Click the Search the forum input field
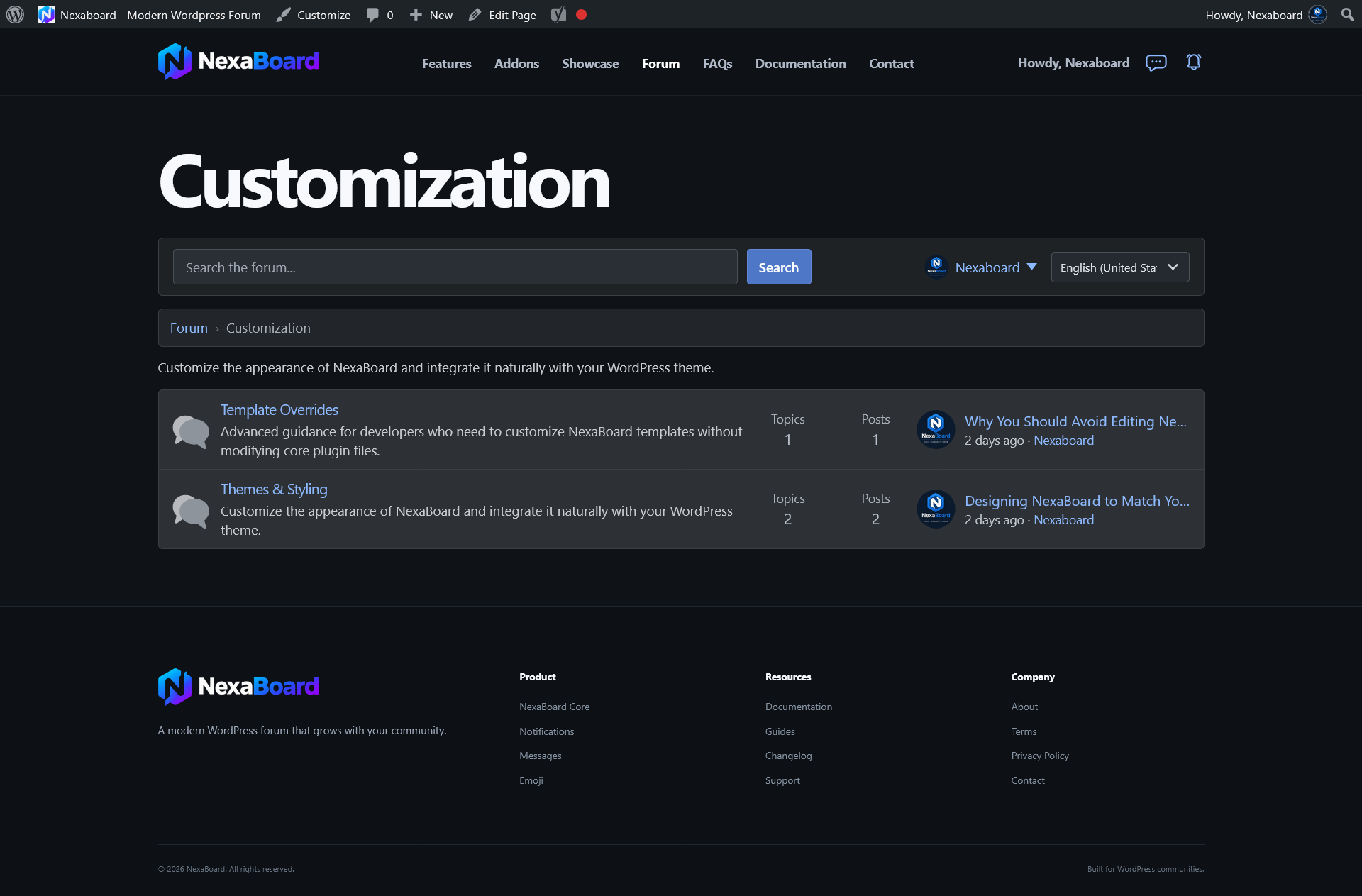The width and height of the screenshot is (1362, 896). tap(455, 267)
